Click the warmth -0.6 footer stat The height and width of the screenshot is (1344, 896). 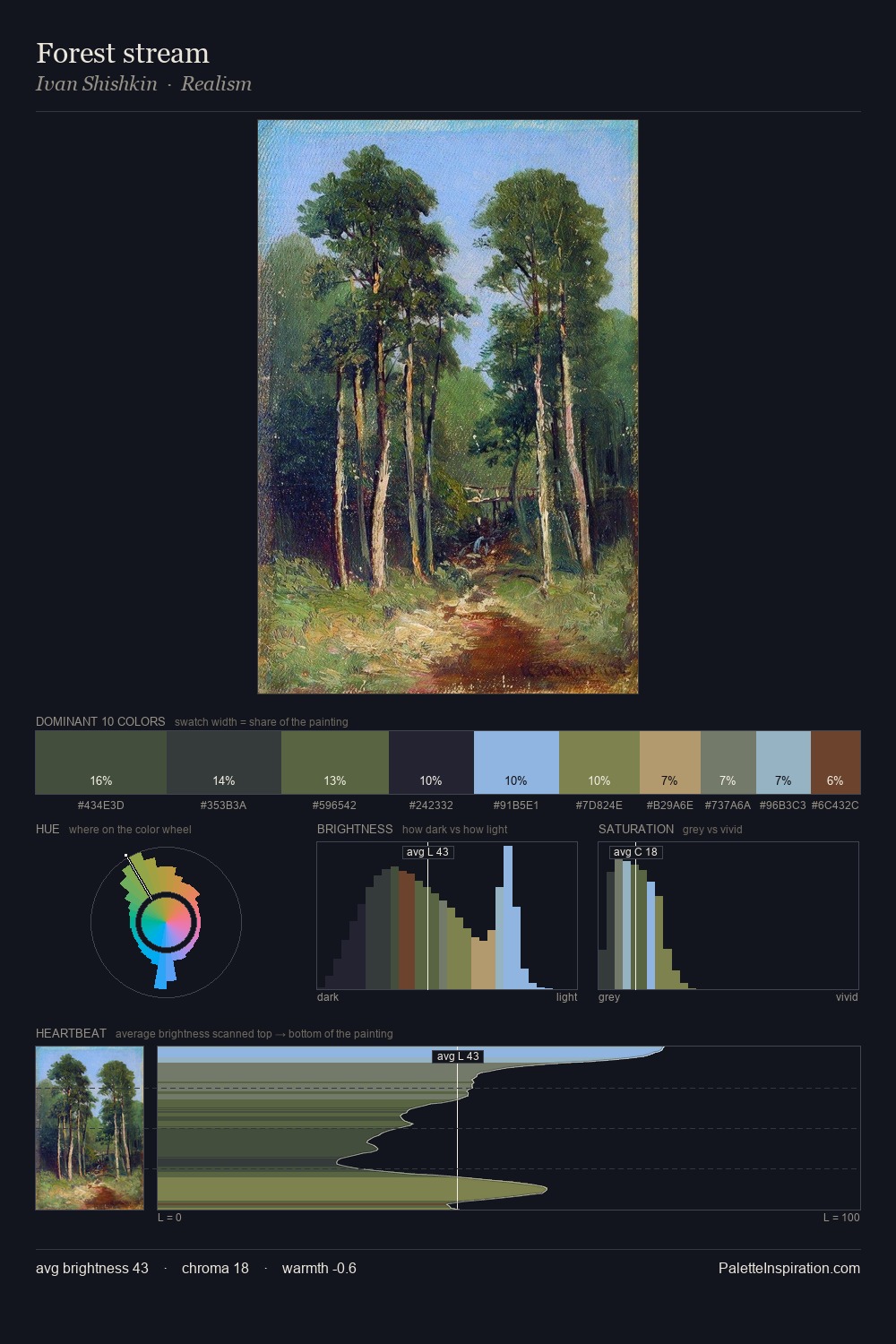(x=319, y=1268)
